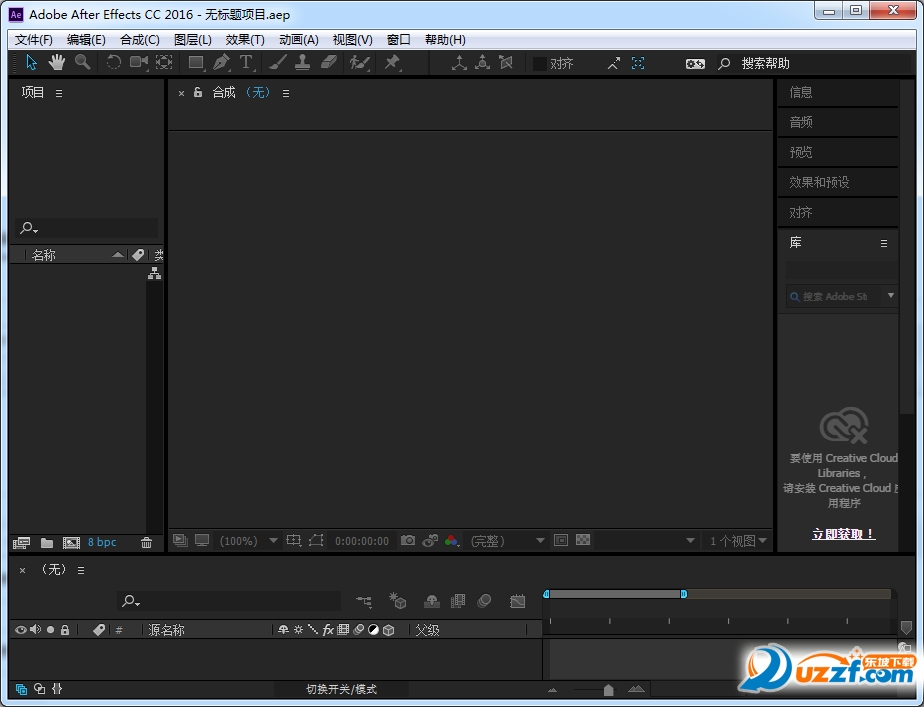924x707 pixels.
Task: Open the 编辑(E) menu
Action: [86, 39]
